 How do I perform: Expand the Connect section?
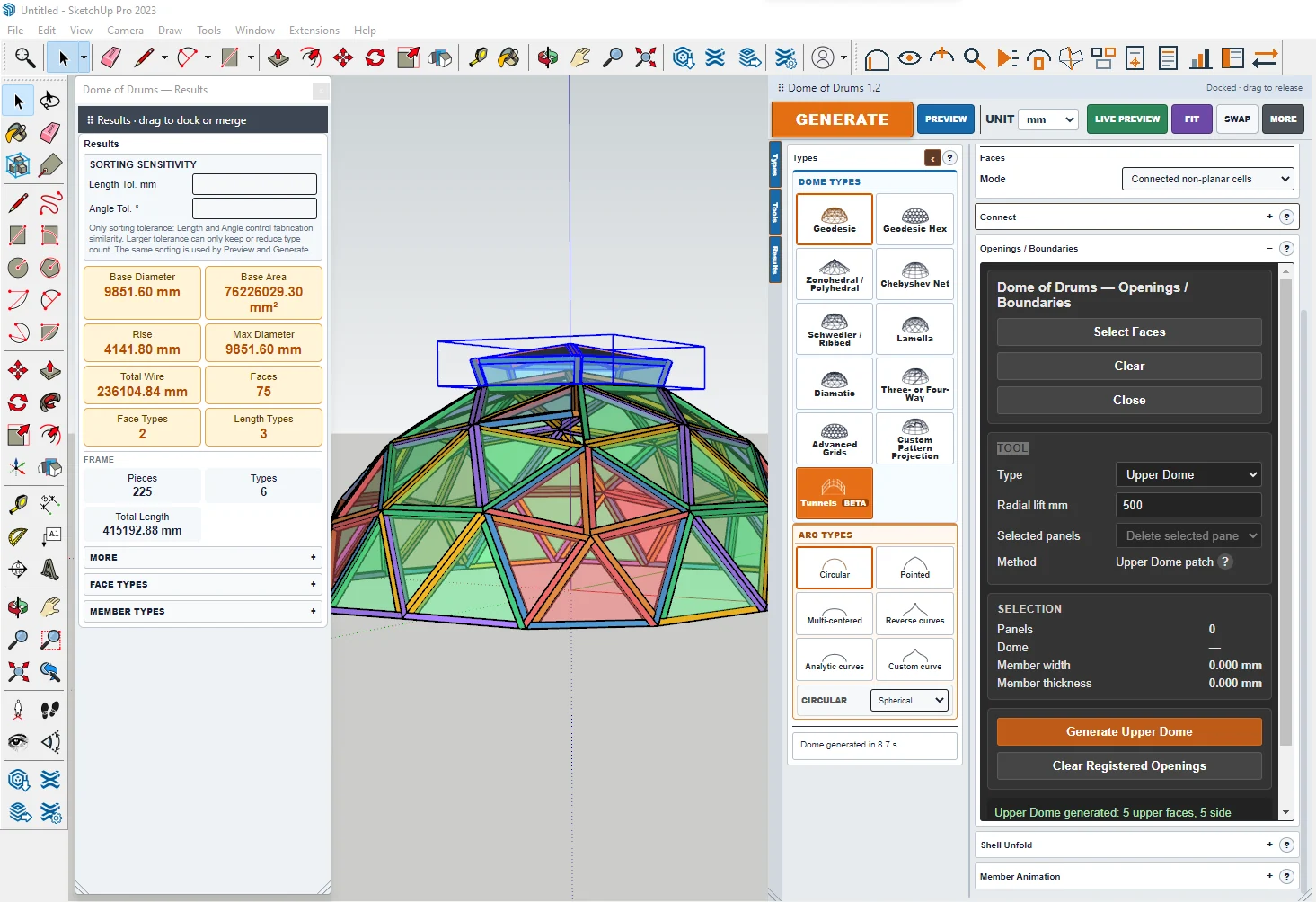(x=1137, y=217)
